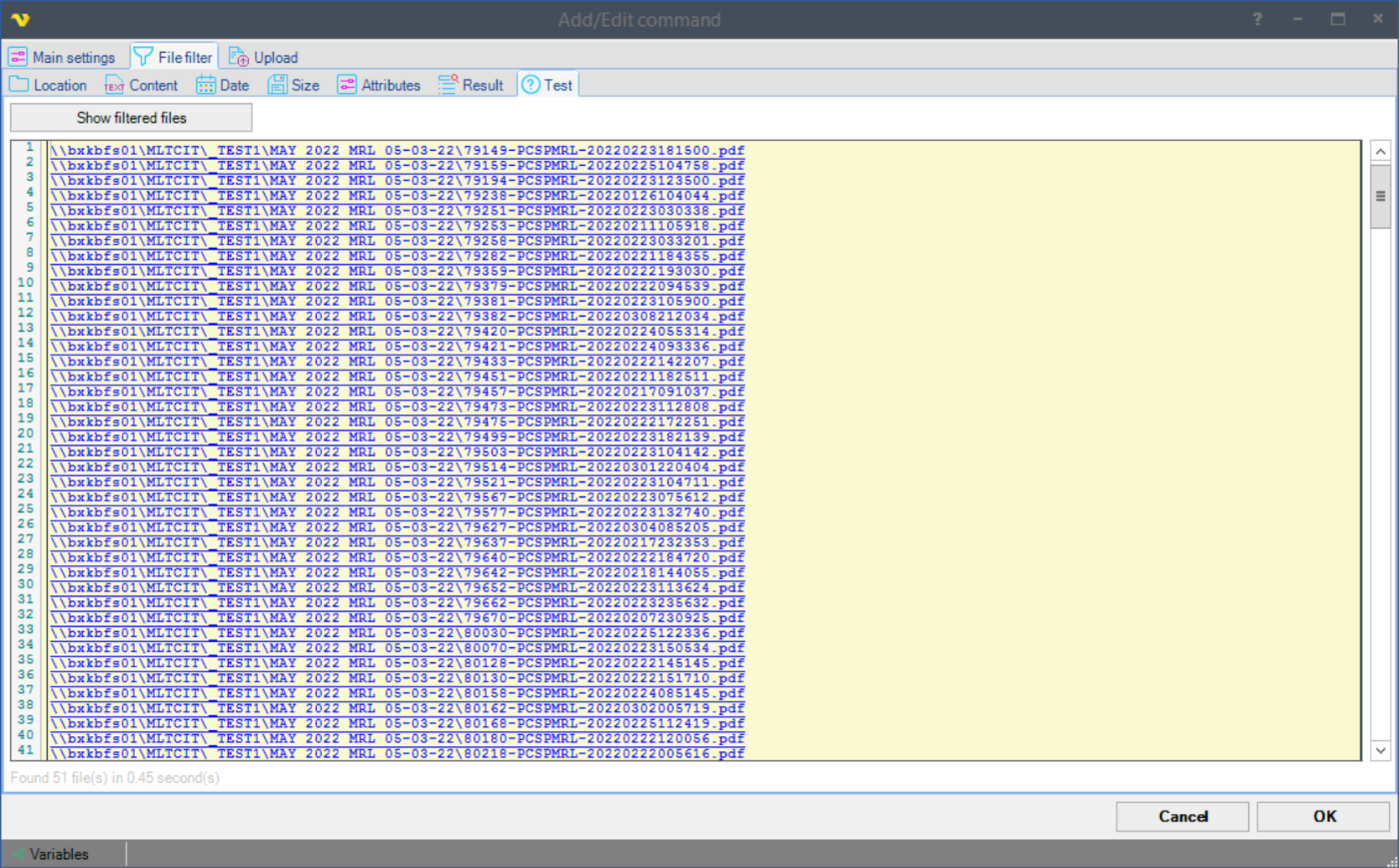Cancel the Add/Edit command dialog
This screenshot has height=868, width=1399.
[x=1182, y=816]
